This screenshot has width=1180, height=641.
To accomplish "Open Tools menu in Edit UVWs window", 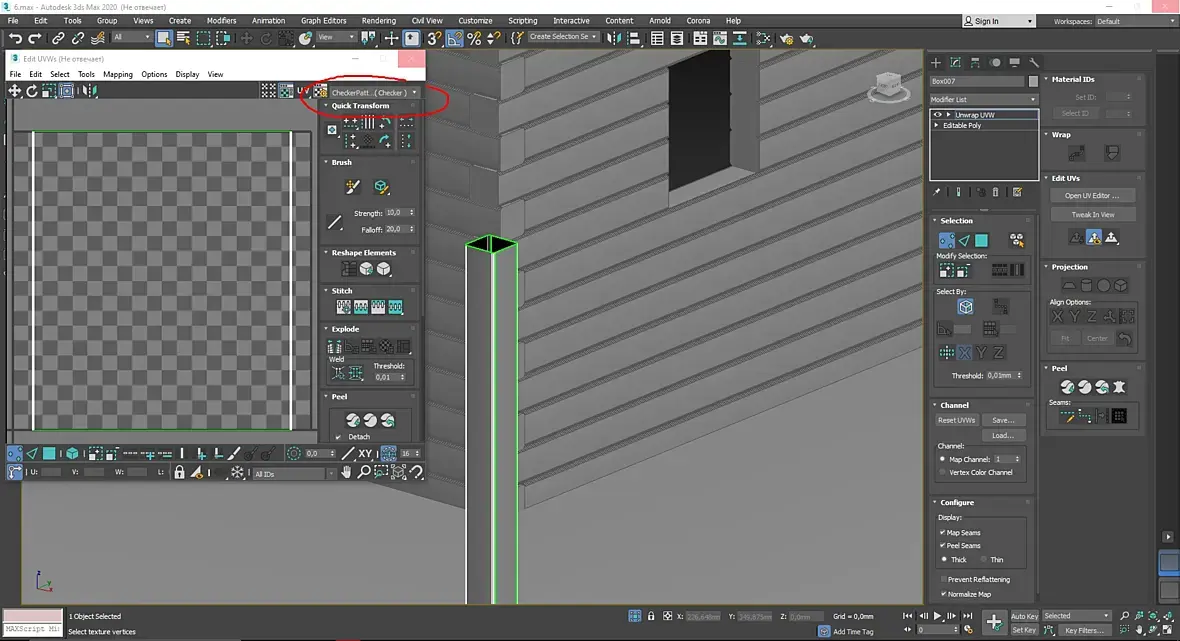I will tap(87, 74).
